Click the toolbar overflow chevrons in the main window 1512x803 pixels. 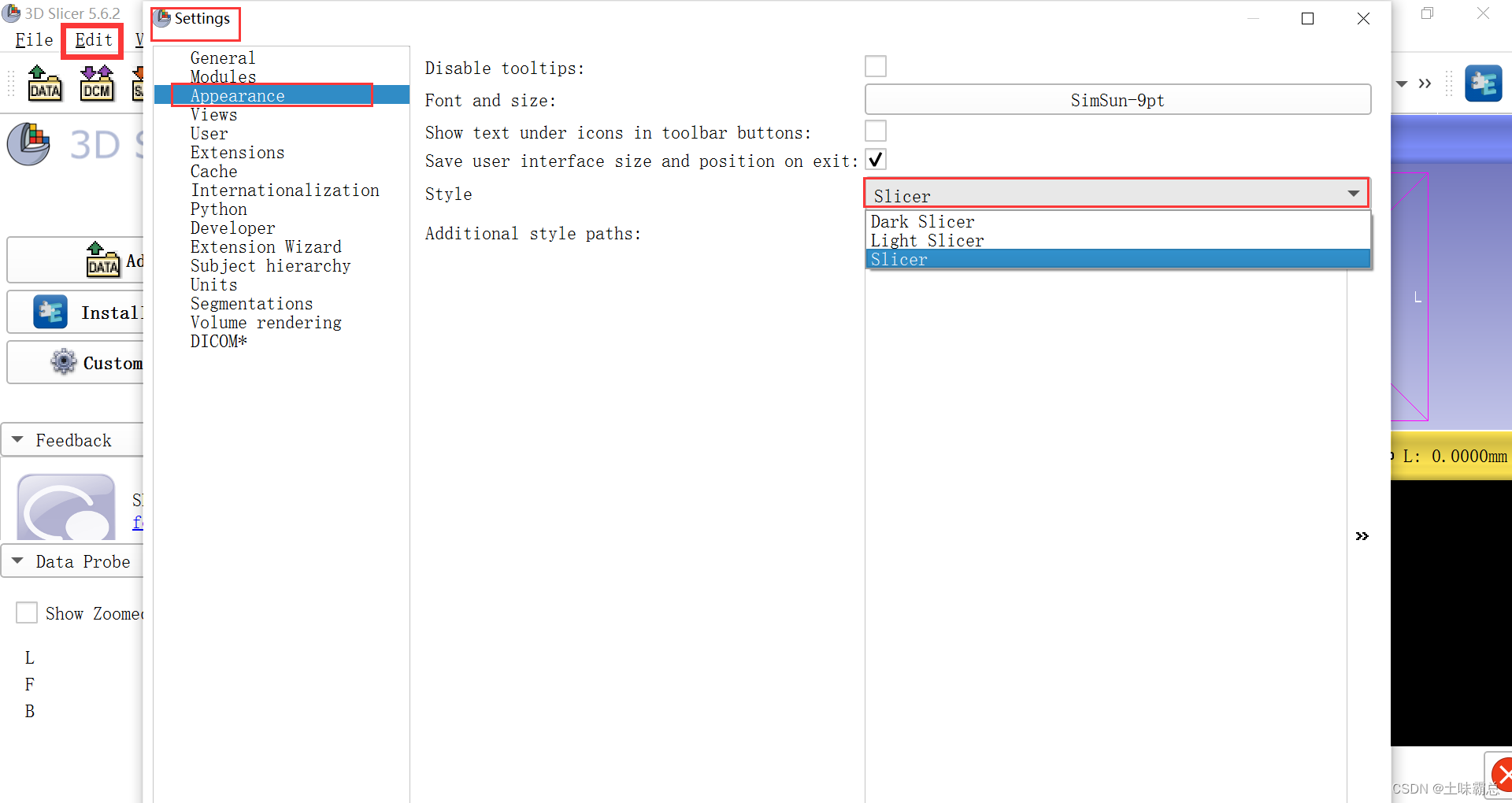(1425, 83)
